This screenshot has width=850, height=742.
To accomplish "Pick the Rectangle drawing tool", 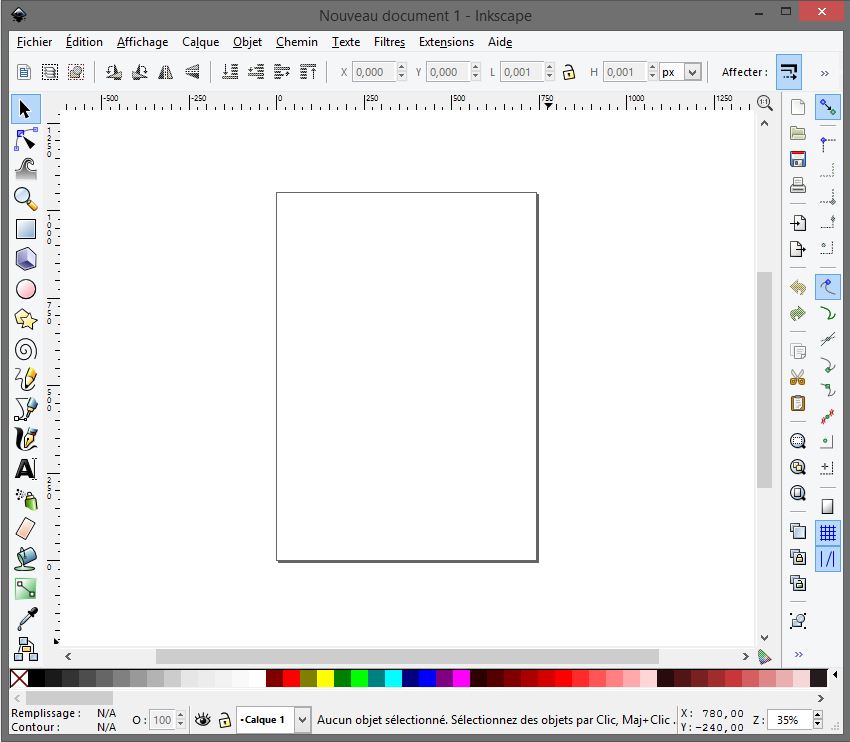I will [x=26, y=229].
